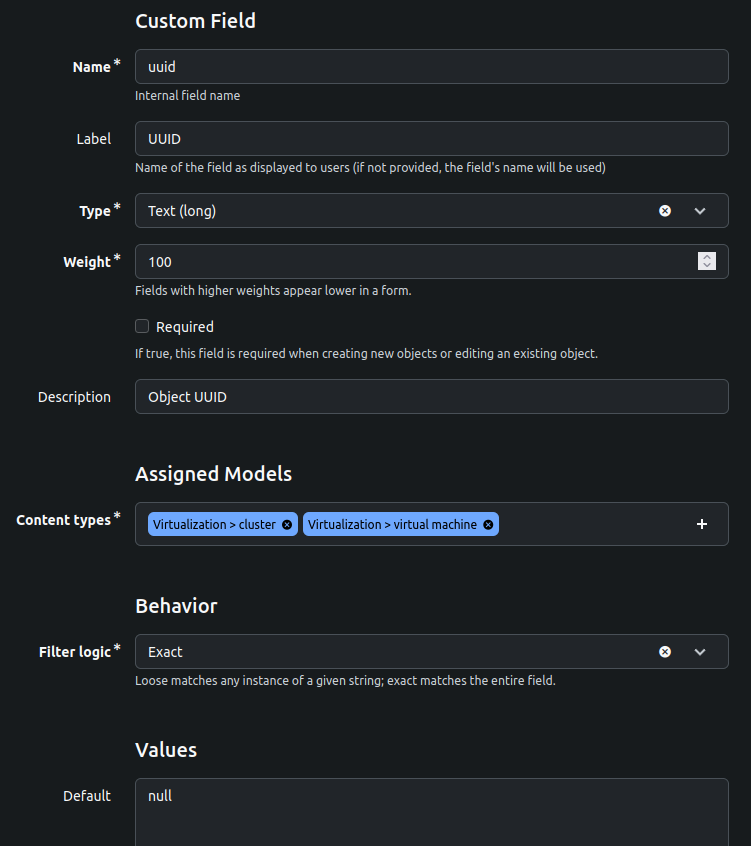The image size is (751, 846).
Task: Clear the Type selection with the x icon
Action: (665, 211)
